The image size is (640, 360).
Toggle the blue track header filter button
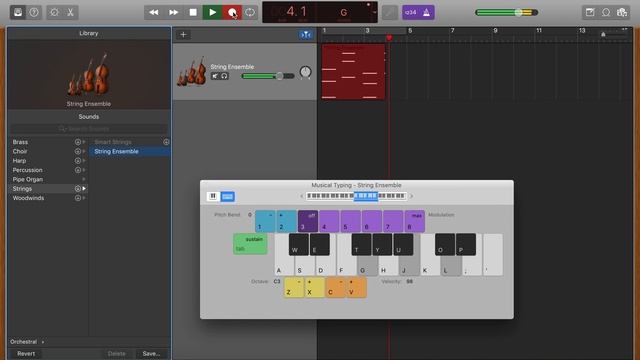tap(306, 35)
